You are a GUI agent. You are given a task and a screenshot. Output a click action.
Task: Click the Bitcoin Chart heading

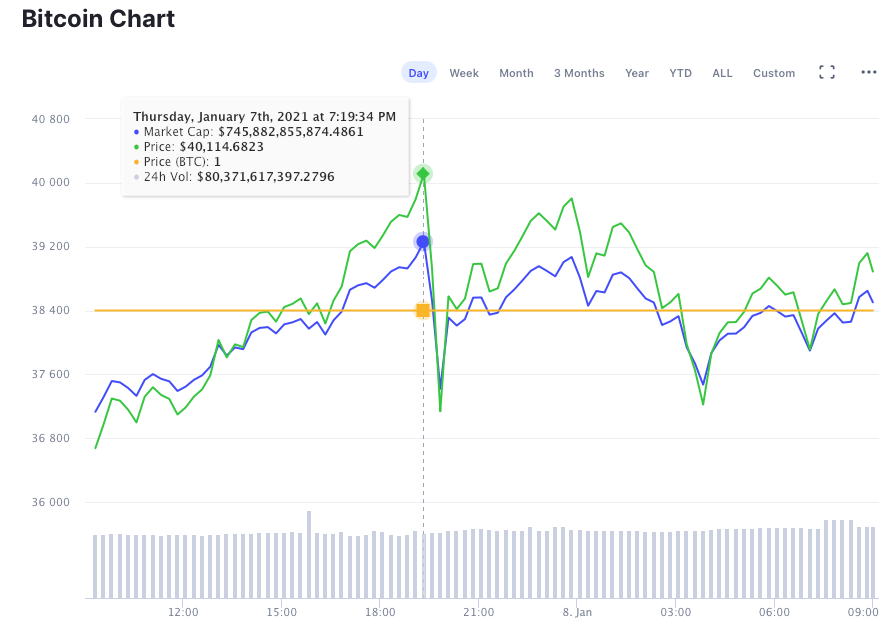tap(98, 19)
